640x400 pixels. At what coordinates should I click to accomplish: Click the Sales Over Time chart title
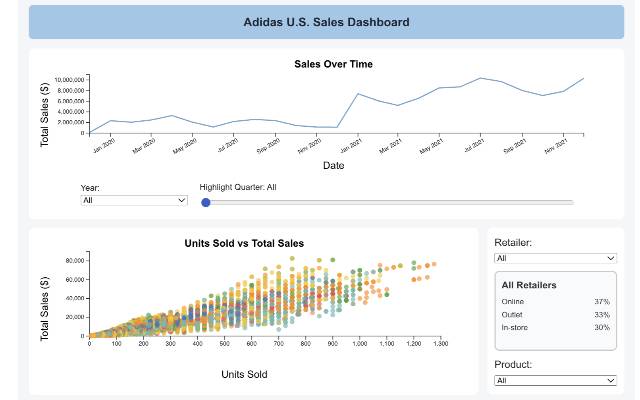pyautogui.click(x=333, y=64)
